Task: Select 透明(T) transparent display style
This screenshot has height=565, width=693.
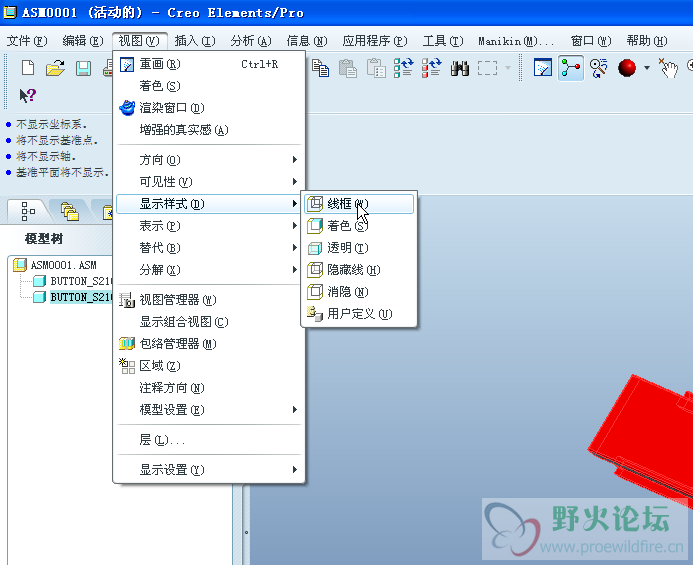Action: click(359, 248)
